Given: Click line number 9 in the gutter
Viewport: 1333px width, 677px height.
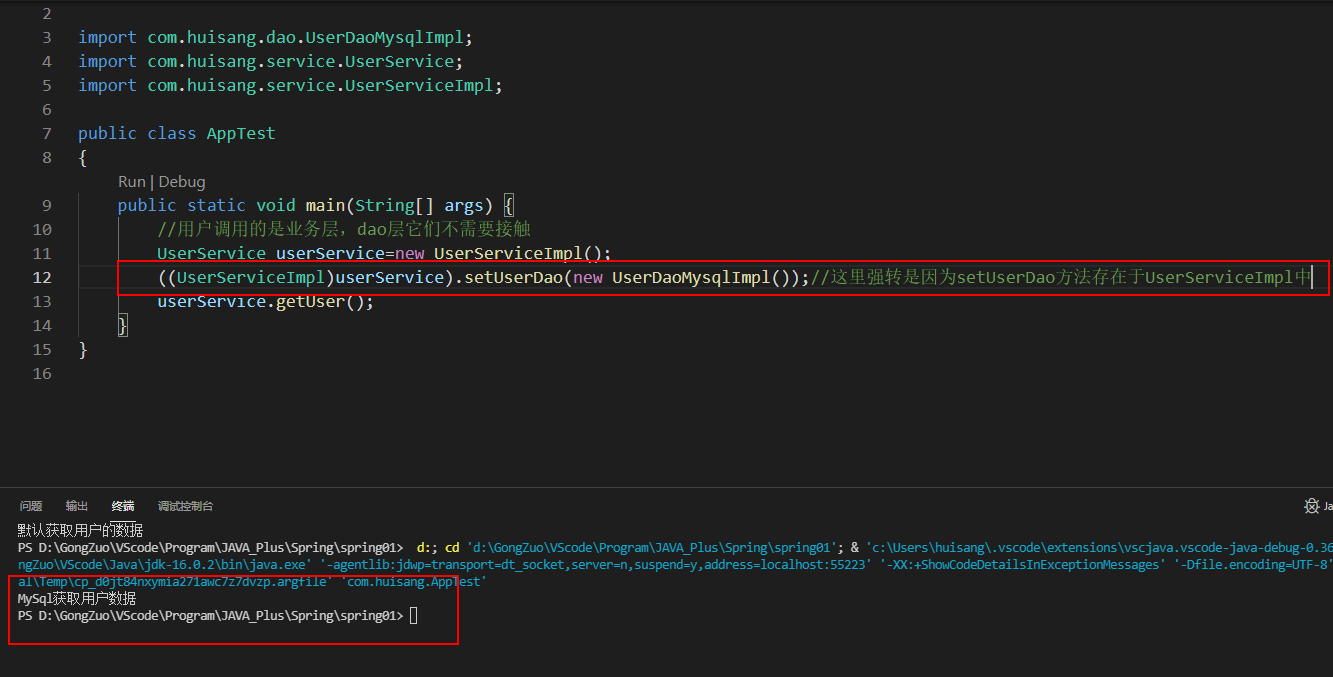Looking at the screenshot, I should coord(46,205).
